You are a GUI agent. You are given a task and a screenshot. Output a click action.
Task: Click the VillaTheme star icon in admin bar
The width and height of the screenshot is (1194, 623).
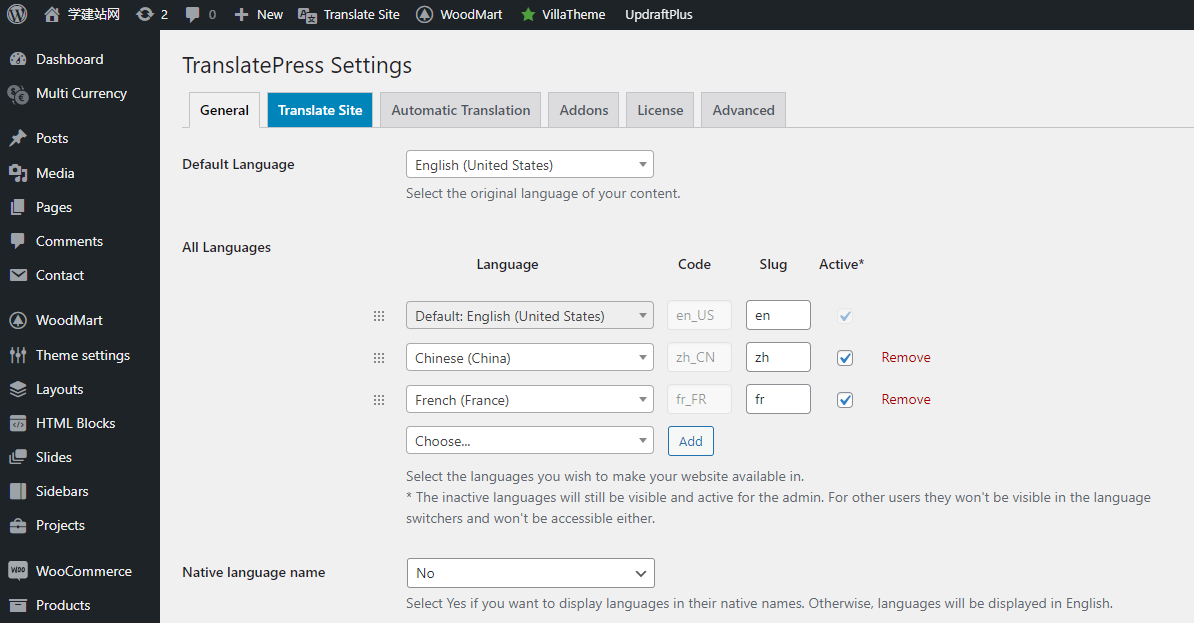(x=528, y=14)
